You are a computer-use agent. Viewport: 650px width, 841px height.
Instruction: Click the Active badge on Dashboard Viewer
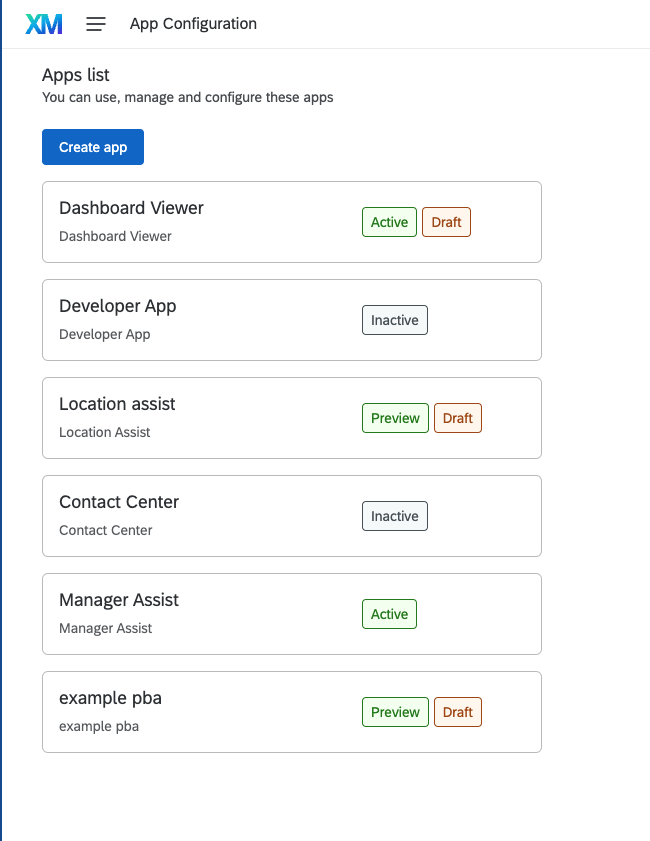(x=389, y=222)
